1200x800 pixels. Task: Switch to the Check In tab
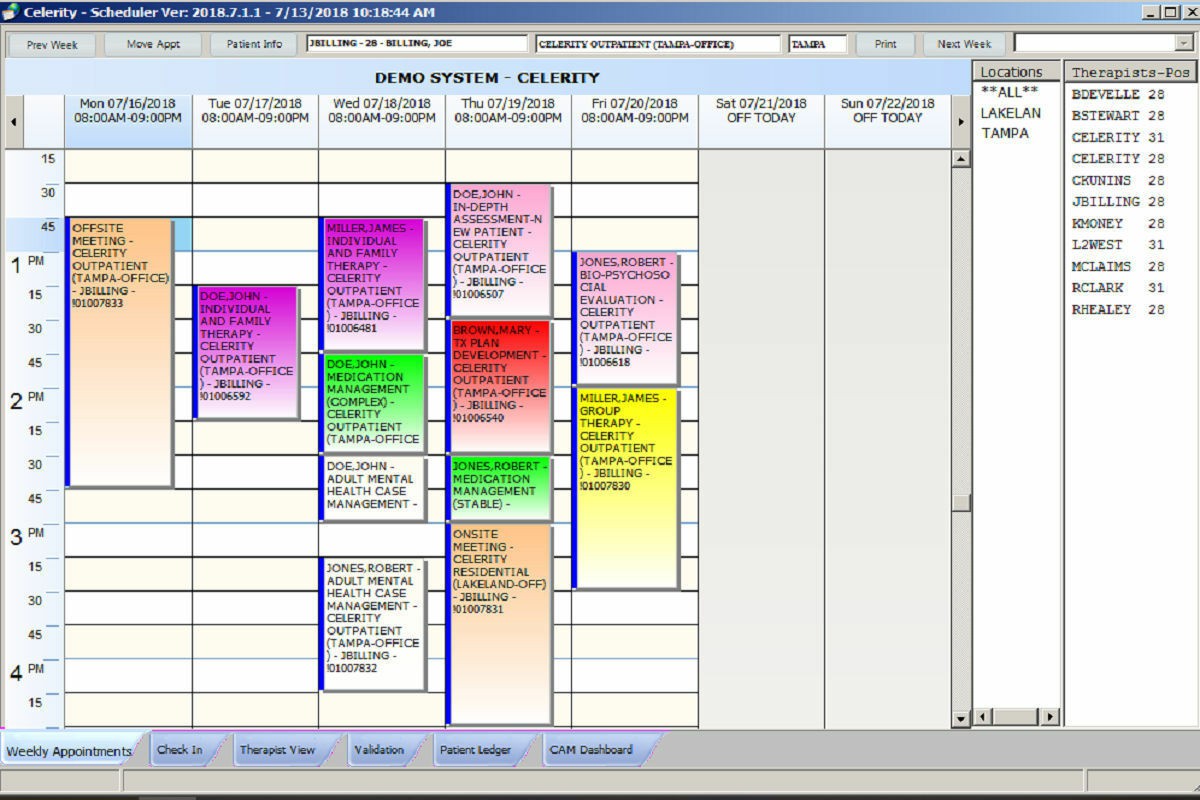click(x=180, y=749)
